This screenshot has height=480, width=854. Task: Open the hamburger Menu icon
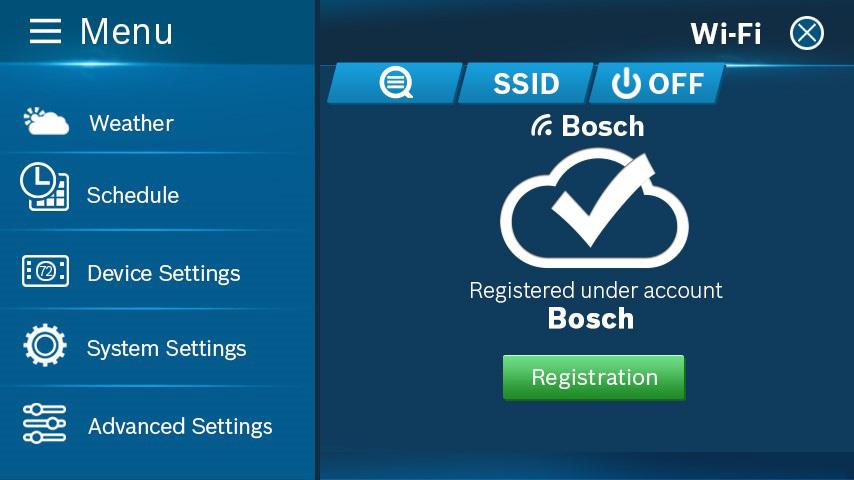[45, 31]
